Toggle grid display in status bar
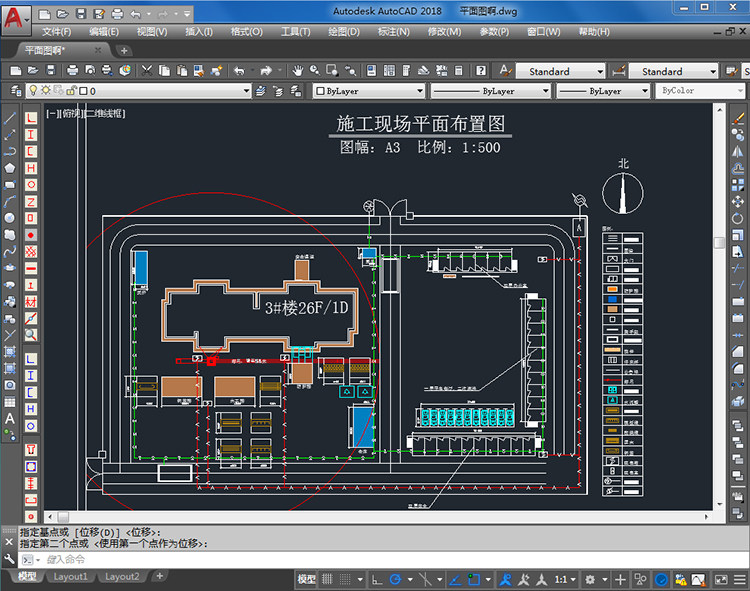The image size is (750, 591). (329, 579)
